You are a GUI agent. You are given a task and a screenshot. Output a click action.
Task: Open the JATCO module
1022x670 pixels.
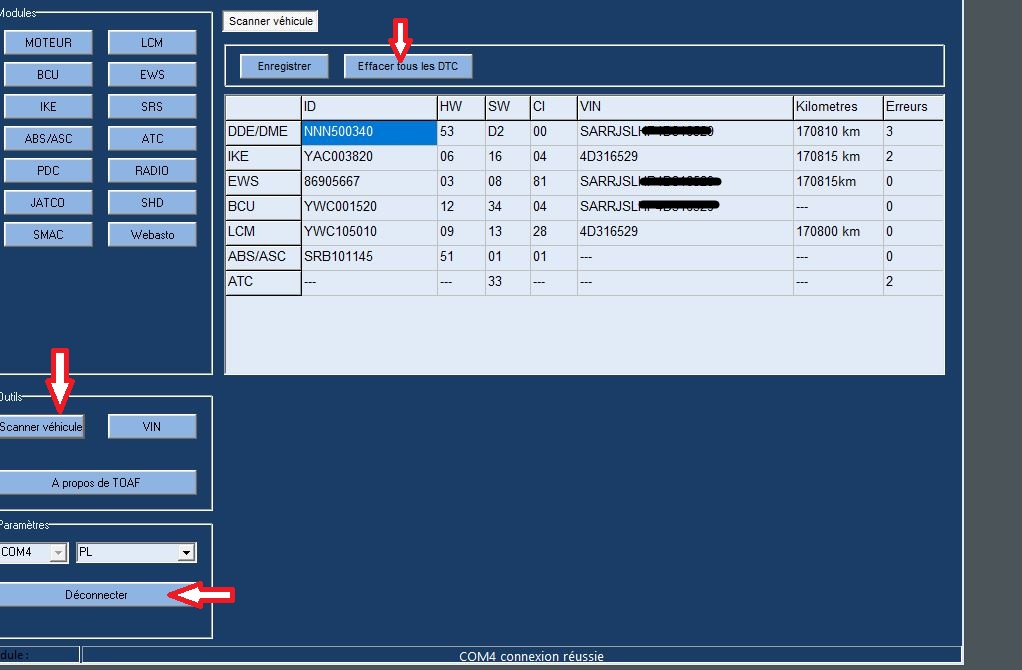(48, 203)
